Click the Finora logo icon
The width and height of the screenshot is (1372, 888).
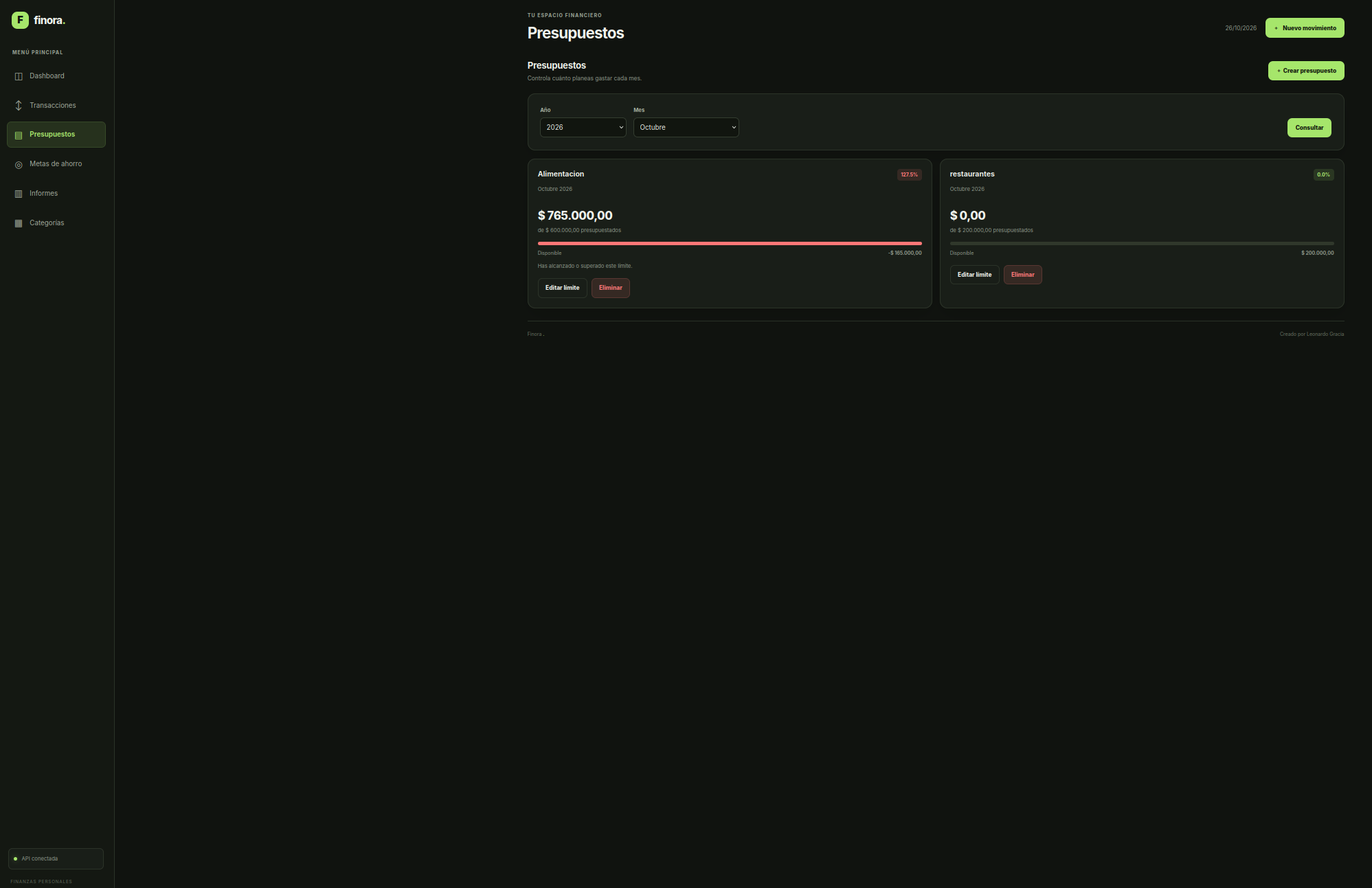(x=20, y=20)
